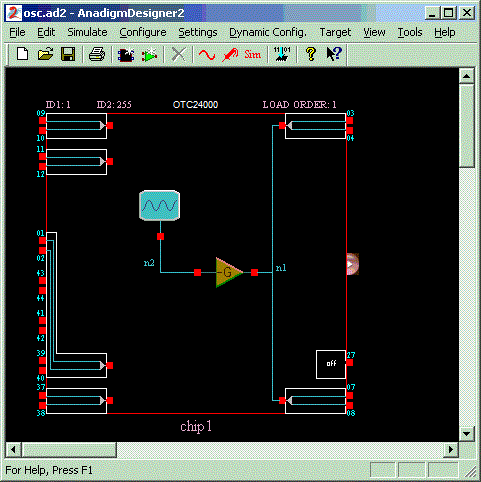Click the ID2: 255 label
The width and height of the screenshot is (481, 482).
[x=114, y=105]
